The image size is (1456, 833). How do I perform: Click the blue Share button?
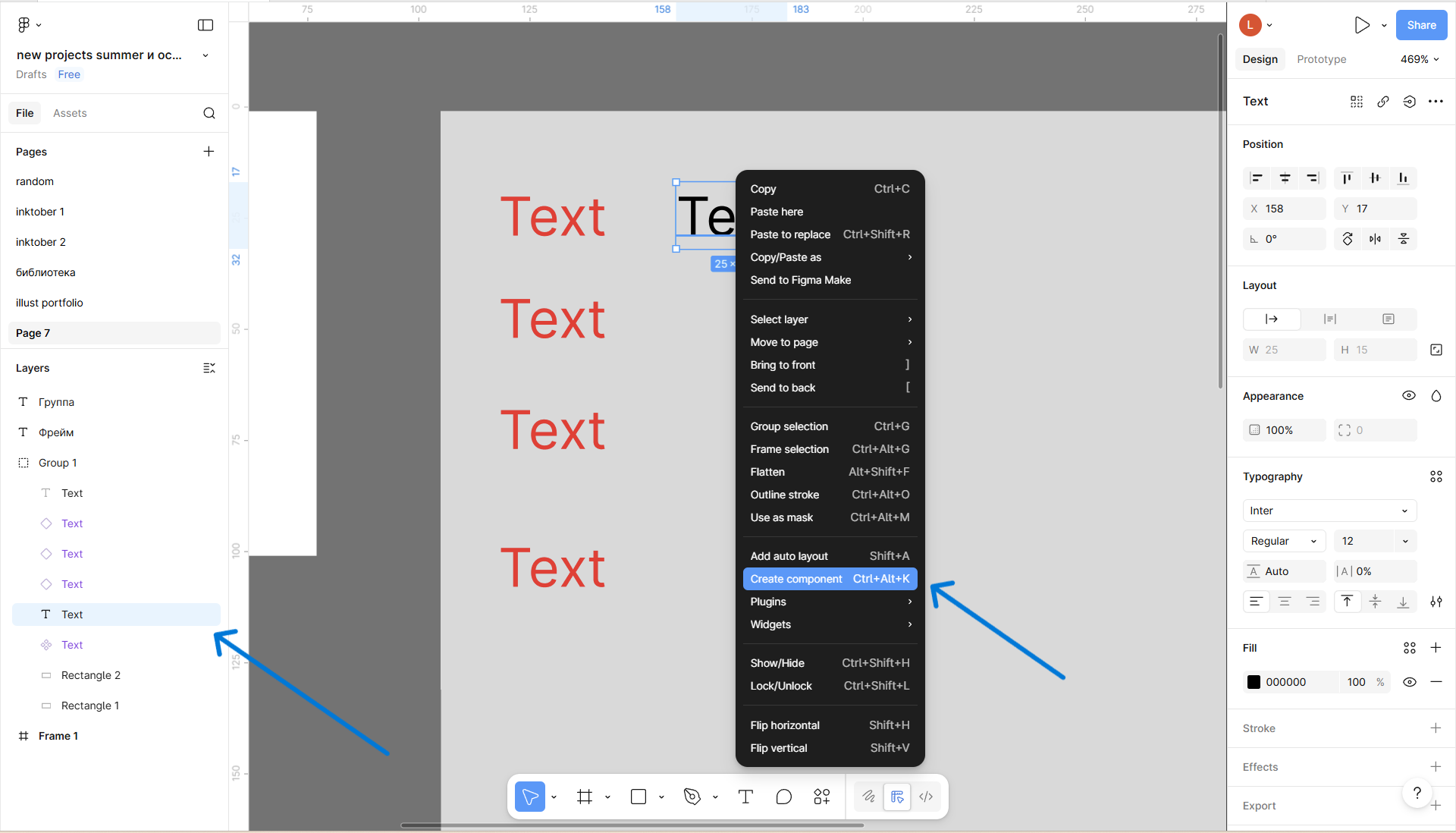tap(1421, 25)
